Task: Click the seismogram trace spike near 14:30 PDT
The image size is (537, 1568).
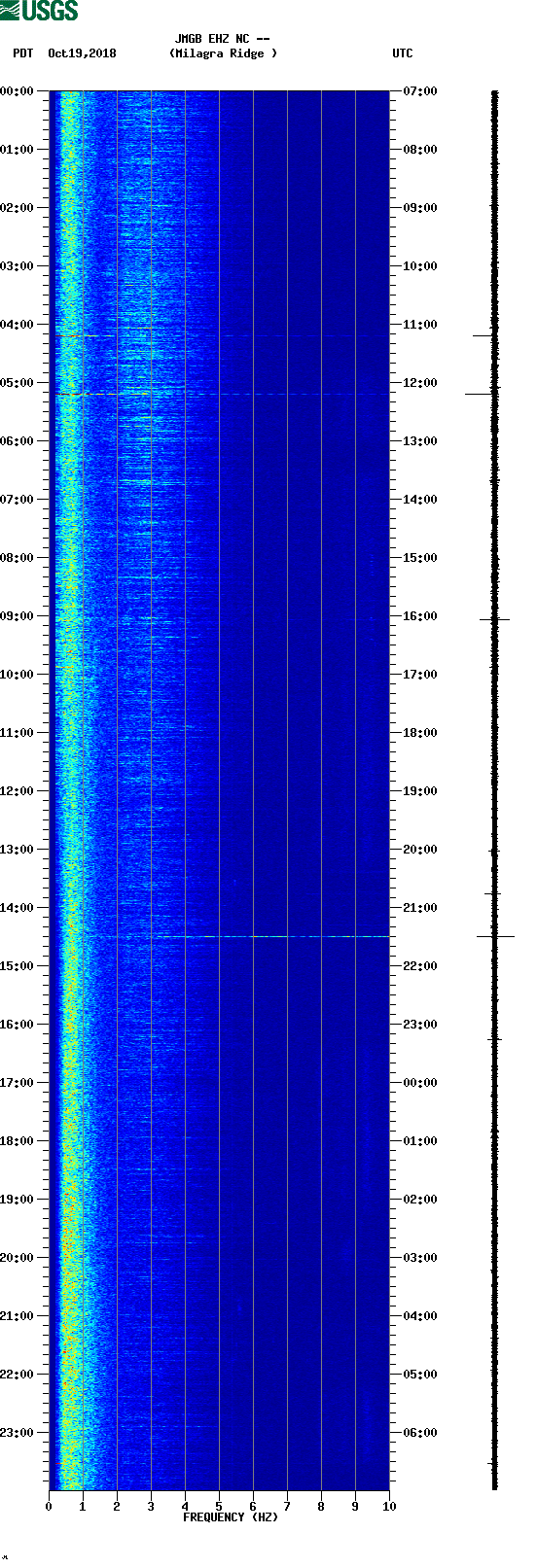Action: tap(495, 936)
